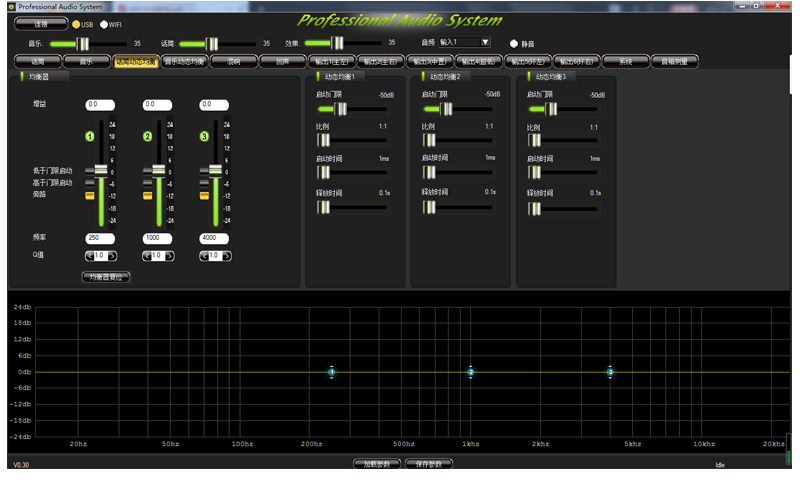The image size is (800, 482).
Task: Select the USB connection radio button
Action: pyautogui.click(x=76, y=24)
